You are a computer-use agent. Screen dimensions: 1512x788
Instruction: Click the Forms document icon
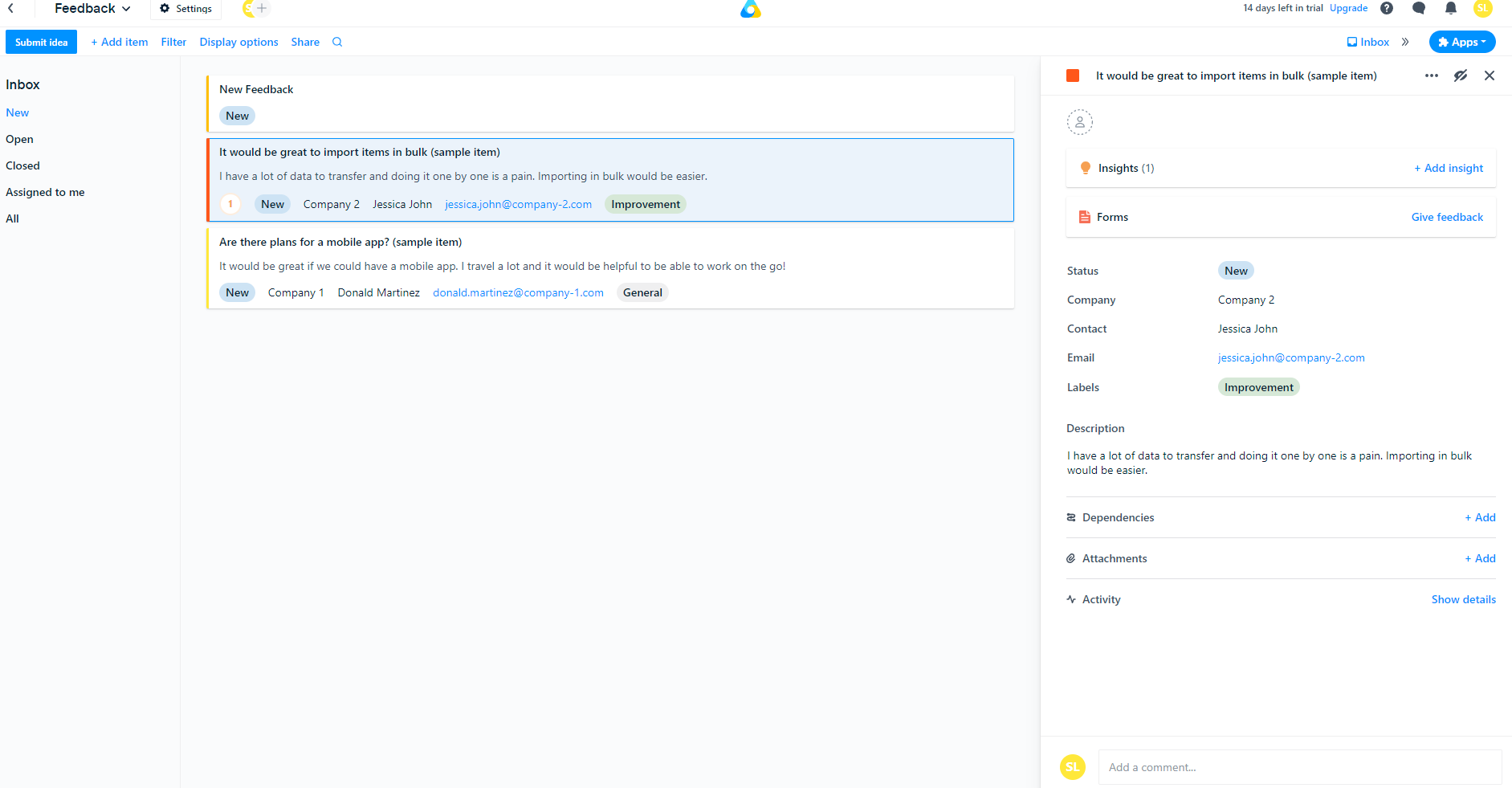(x=1085, y=217)
